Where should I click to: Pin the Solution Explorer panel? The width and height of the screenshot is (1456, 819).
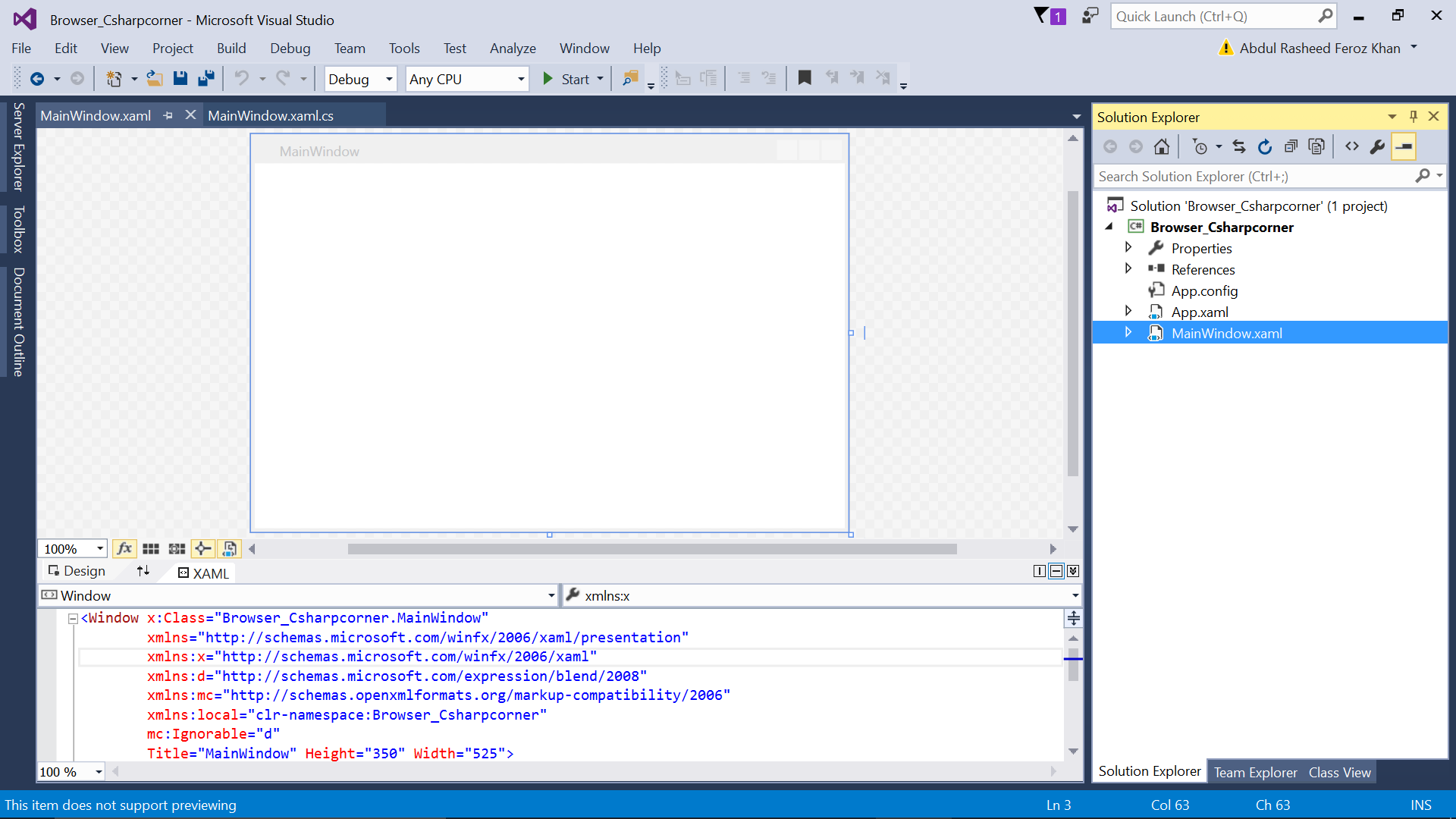[x=1414, y=116]
